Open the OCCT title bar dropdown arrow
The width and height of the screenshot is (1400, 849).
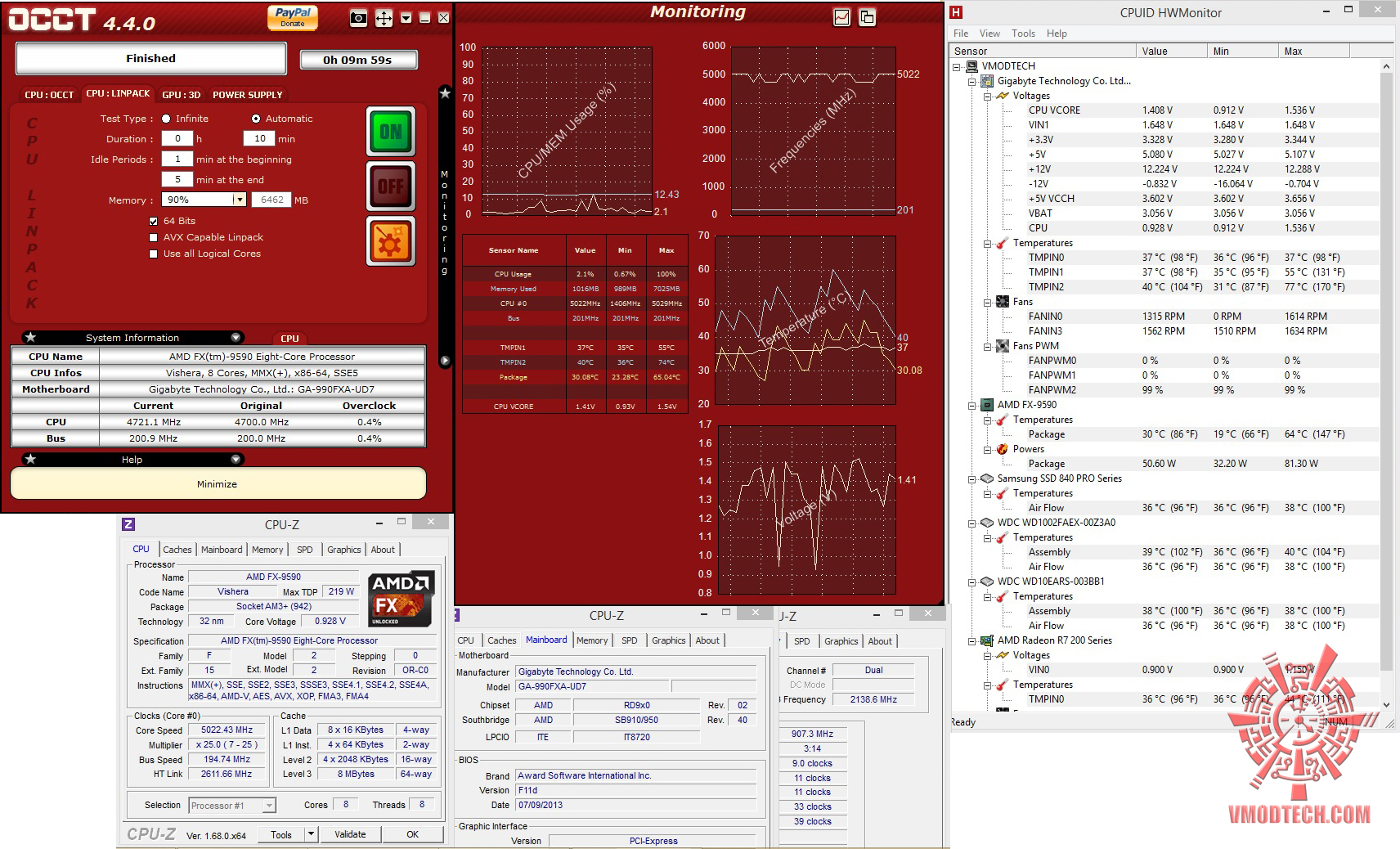406,18
